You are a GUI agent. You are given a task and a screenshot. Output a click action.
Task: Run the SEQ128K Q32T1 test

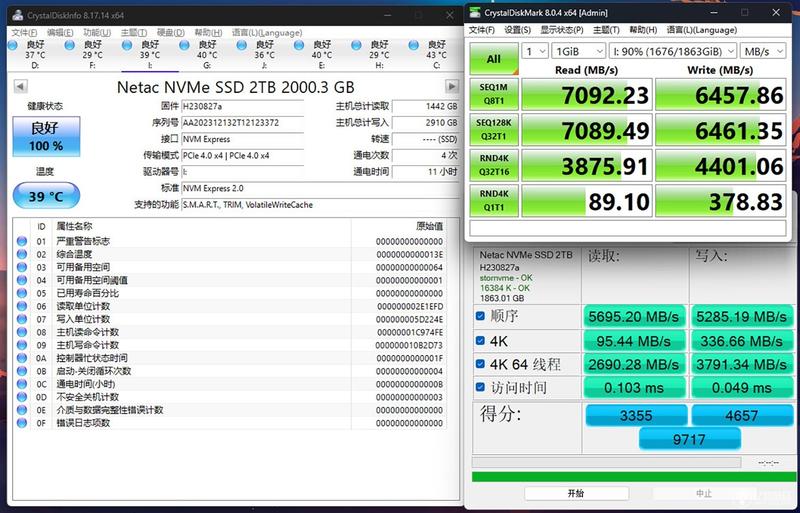point(494,130)
